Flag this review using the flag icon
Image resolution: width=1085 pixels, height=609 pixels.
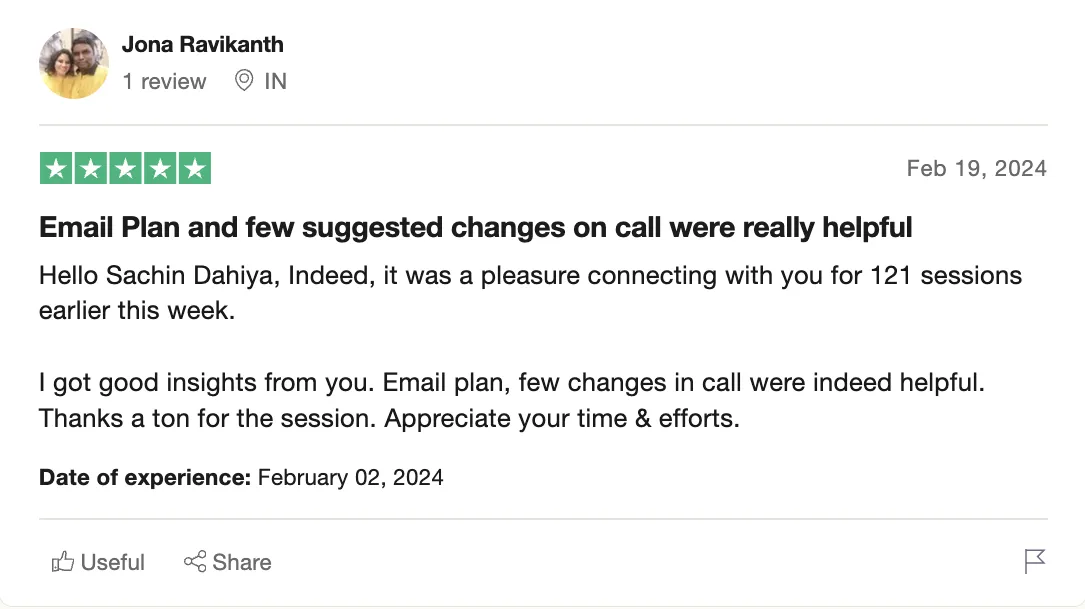pos(1035,562)
